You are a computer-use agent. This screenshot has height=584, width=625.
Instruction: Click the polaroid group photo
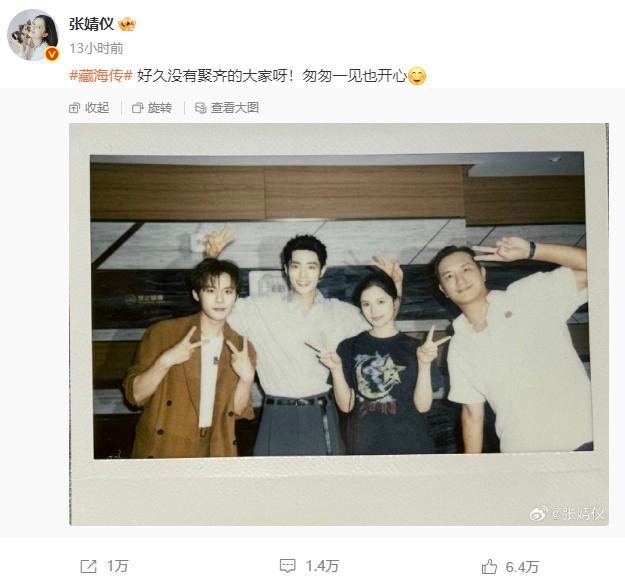click(x=339, y=324)
